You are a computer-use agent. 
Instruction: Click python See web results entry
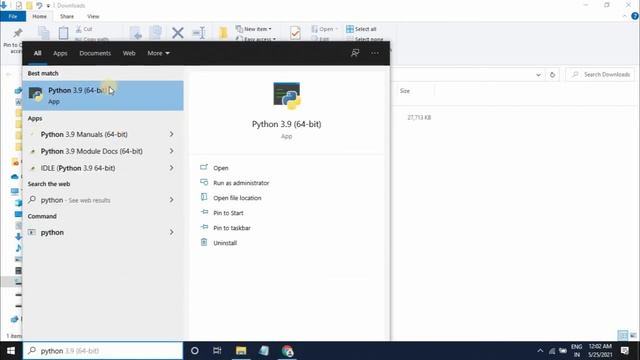pos(76,200)
